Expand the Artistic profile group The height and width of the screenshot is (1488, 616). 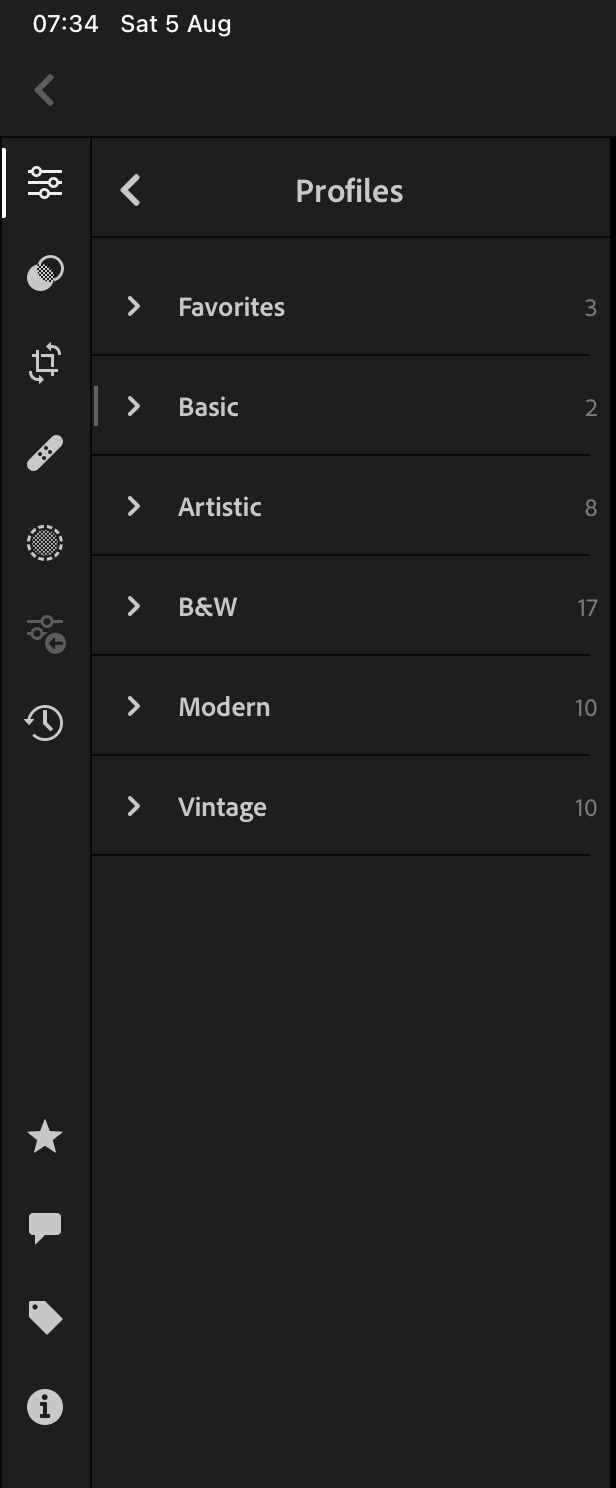(133, 506)
